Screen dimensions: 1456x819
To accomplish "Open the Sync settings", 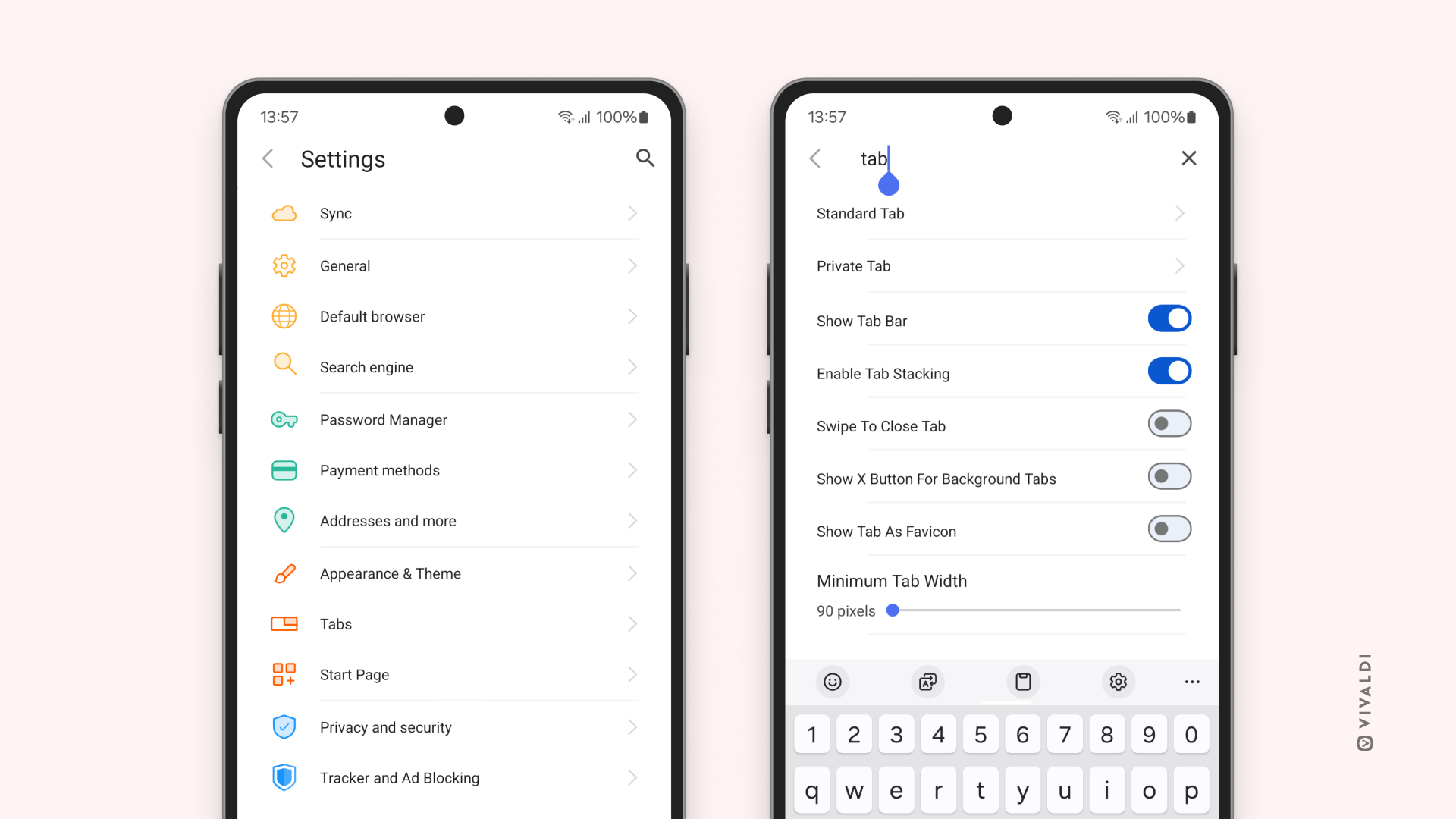I will [x=453, y=213].
